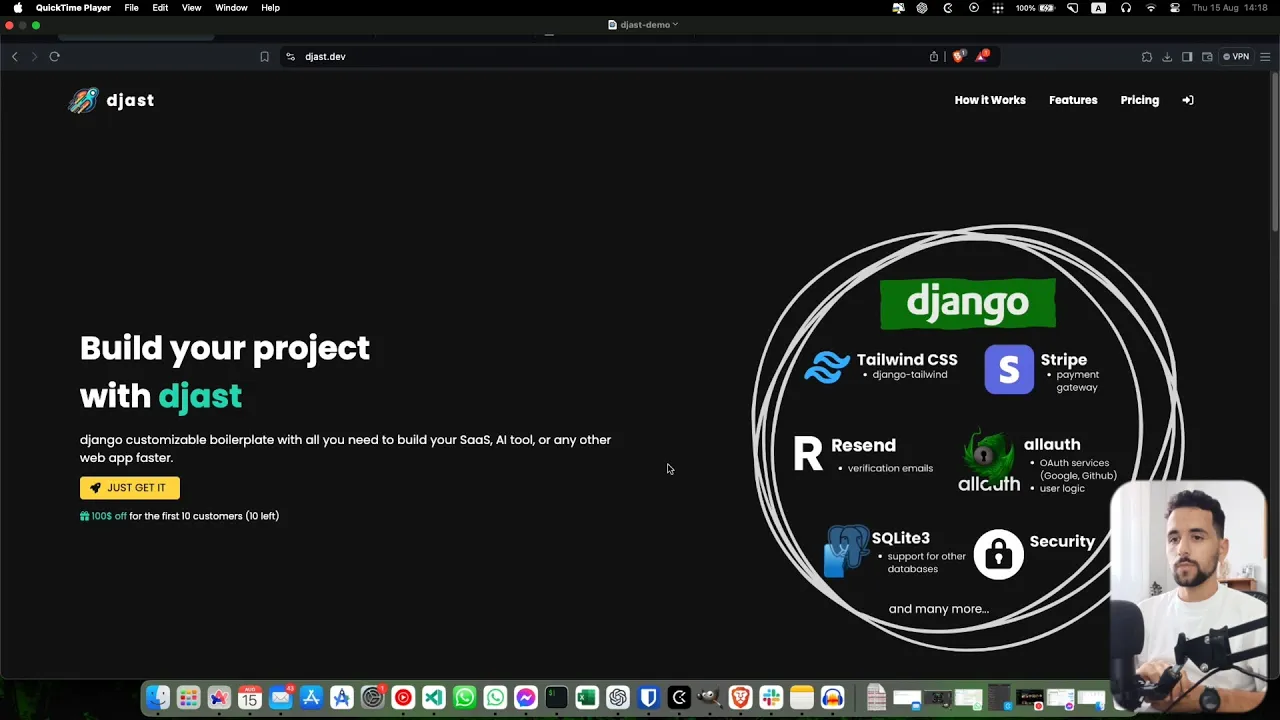Click the Resend R icon
Image resolution: width=1280 pixels, height=720 pixels.
point(808,453)
